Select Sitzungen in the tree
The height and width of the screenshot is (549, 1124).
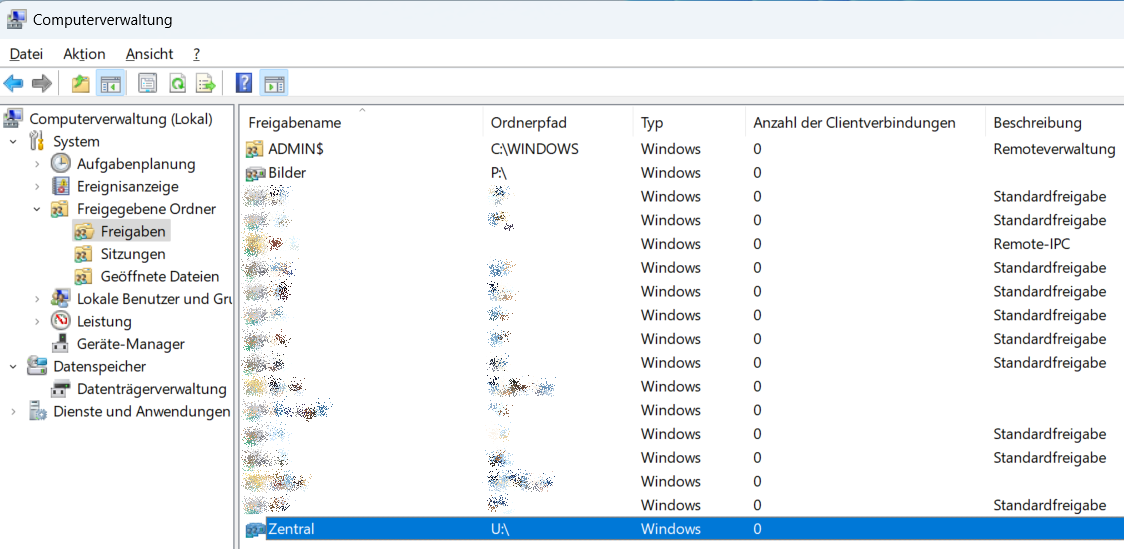click(133, 254)
